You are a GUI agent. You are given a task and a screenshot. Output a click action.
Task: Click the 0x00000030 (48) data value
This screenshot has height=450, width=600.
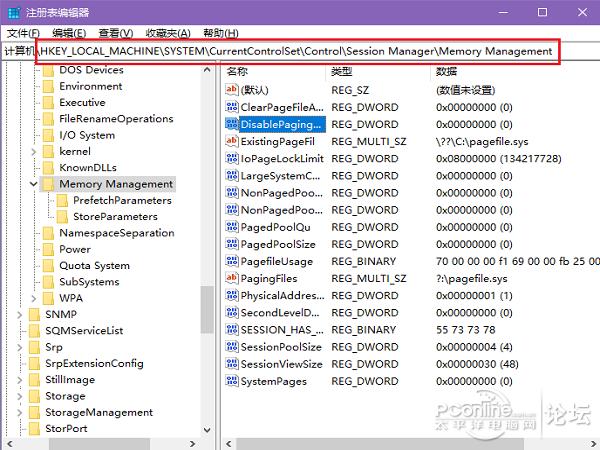(x=477, y=364)
